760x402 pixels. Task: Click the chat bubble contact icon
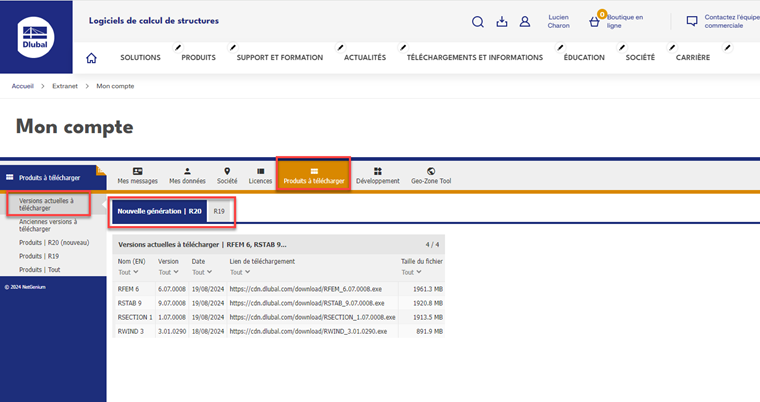pos(692,21)
